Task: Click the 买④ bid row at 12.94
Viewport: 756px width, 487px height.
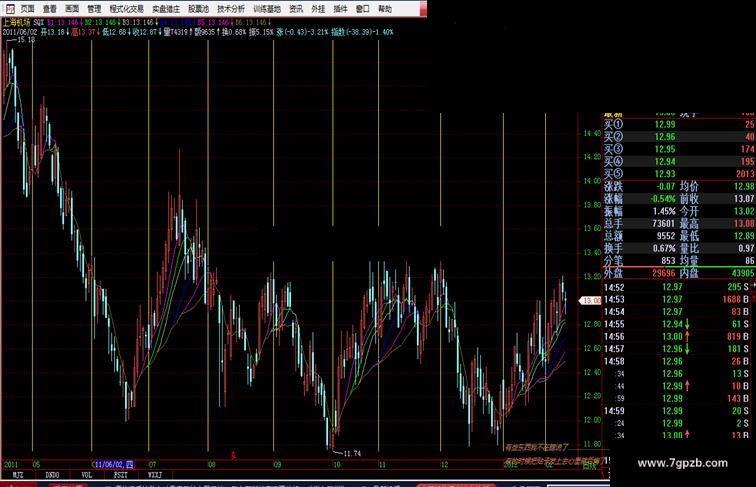Action: (x=679, y=162)
